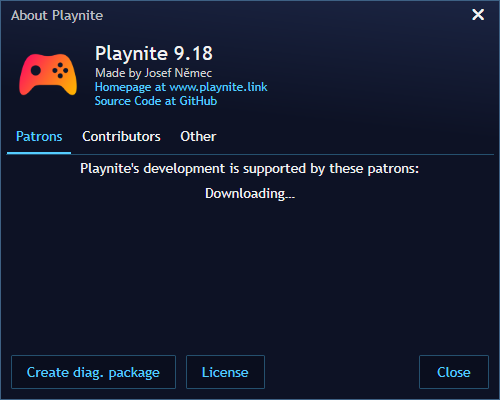Screen dimensions: 500x400
Task: Click the Made by Josef Němec text
Action: (x=153, y=73)
